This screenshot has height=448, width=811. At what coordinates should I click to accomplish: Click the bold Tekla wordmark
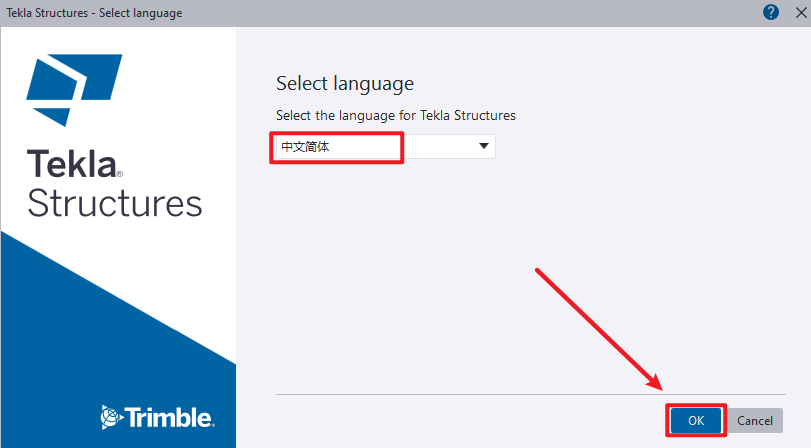[x=72, y=164]
